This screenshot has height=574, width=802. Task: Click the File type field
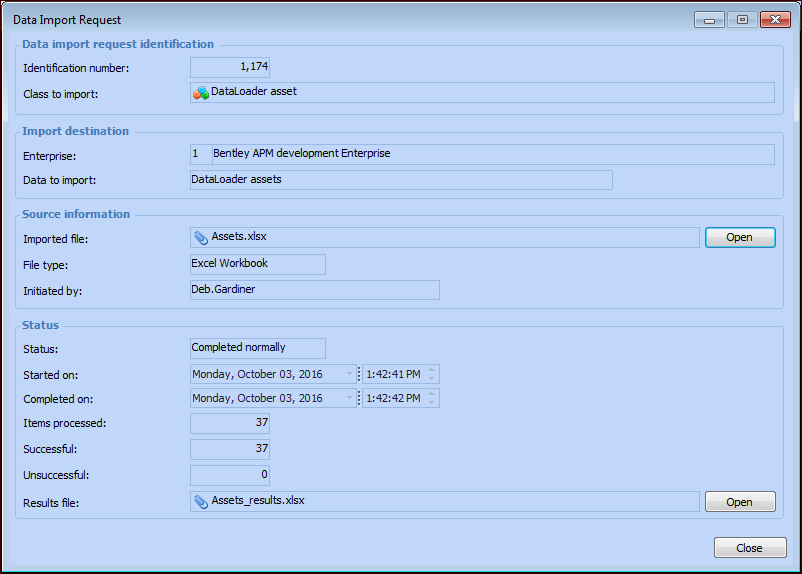coord(258,264)
